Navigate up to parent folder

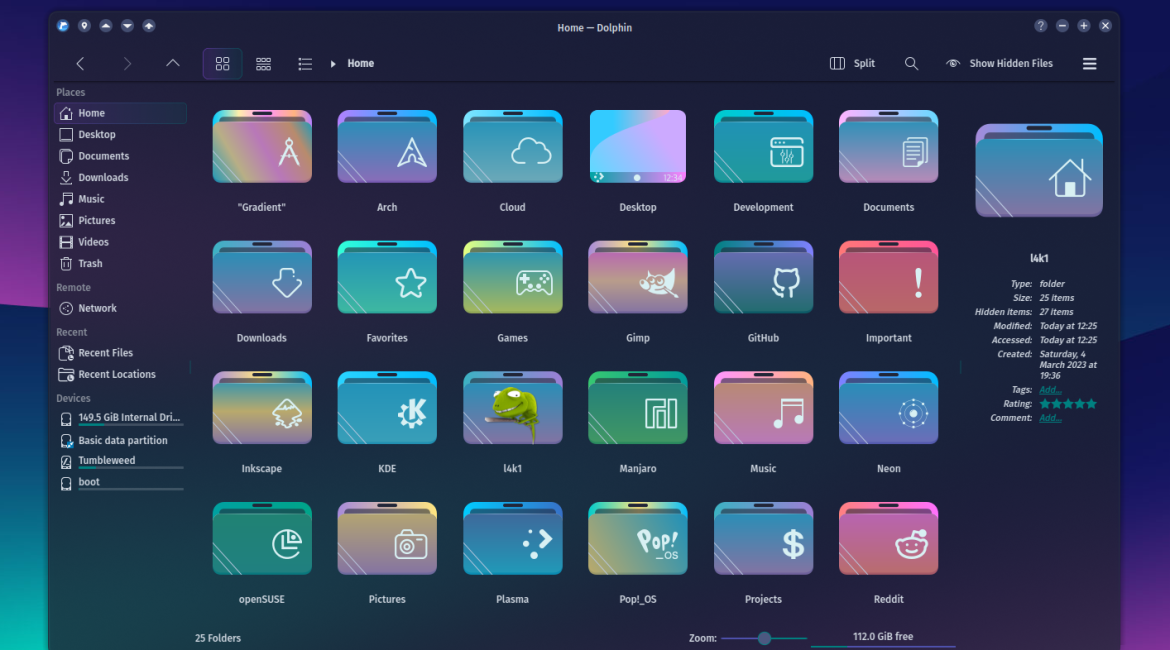(x=172, y=64)
